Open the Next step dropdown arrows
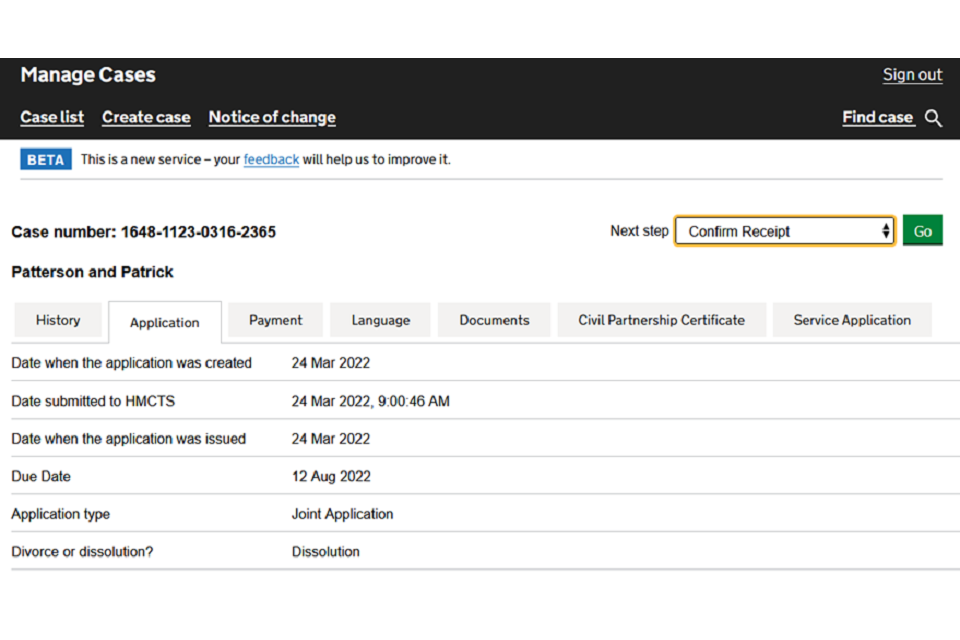Image resolution: width=960 pixels, height=640 pixels. click(885, 231)
